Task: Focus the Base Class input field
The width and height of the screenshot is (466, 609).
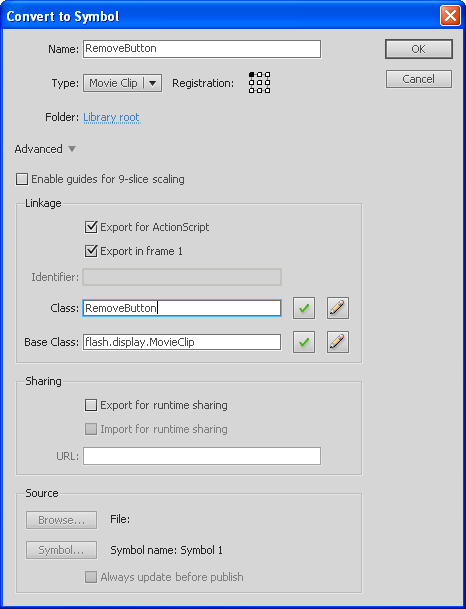Action: coord(182,342)
